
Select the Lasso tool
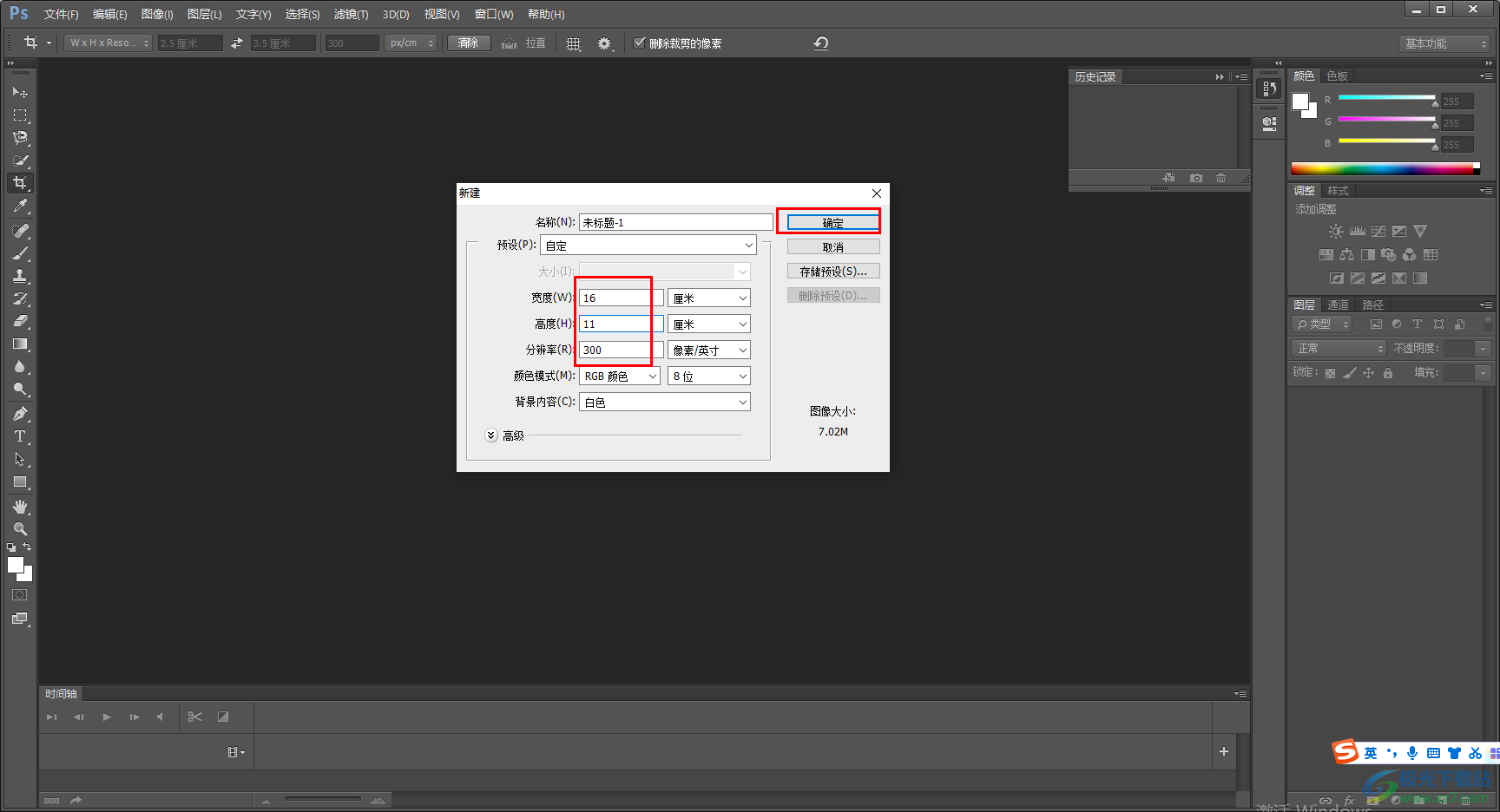click(x=20, y=137)
